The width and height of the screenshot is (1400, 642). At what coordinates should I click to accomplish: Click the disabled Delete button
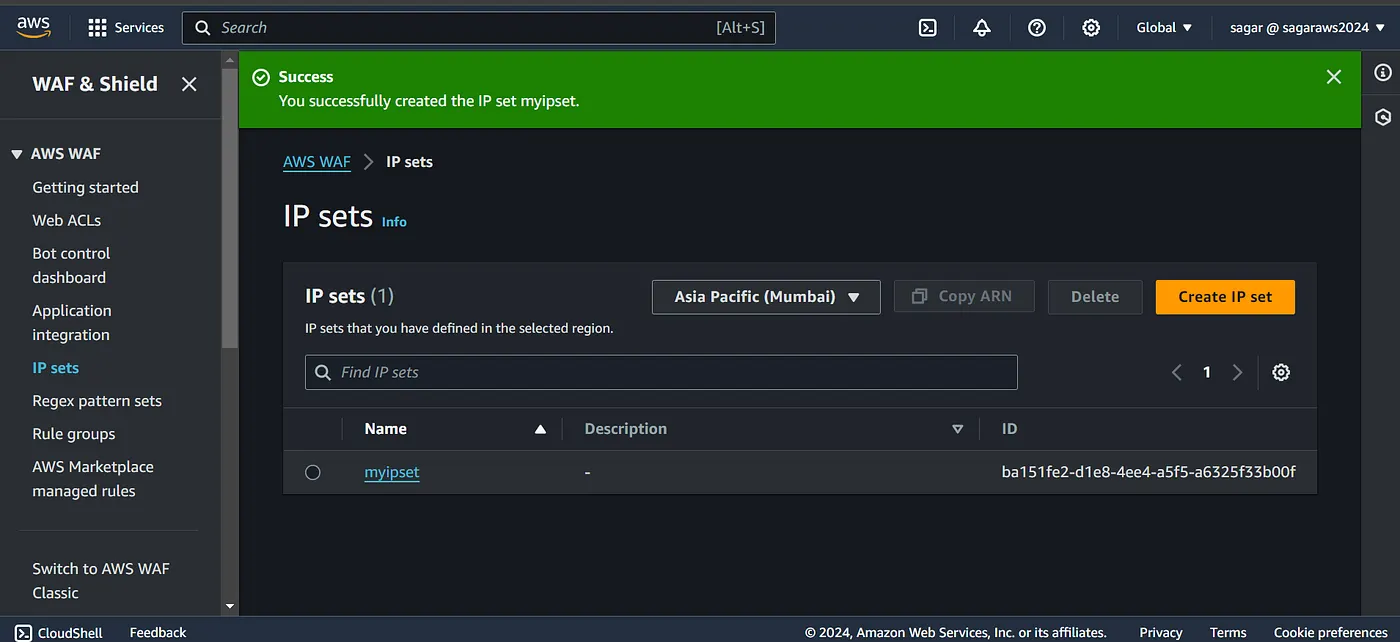pos(1095,297)
